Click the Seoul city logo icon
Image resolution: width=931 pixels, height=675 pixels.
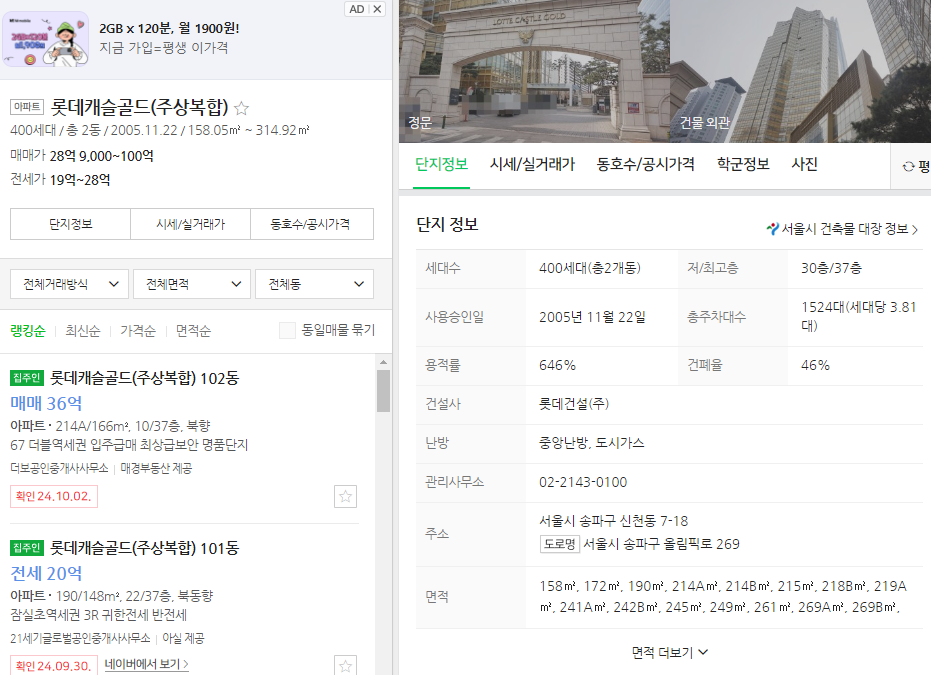coord(772,229)
